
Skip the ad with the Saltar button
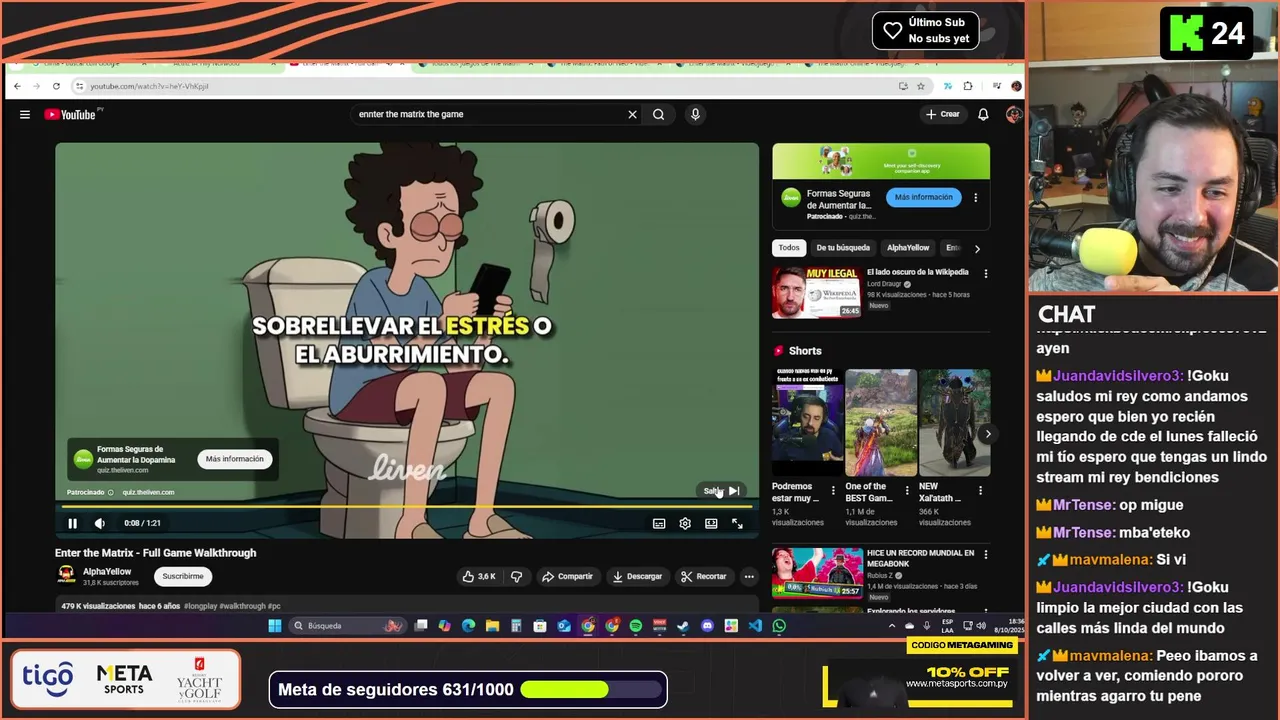pyautogui.click(x=721, y=491)
